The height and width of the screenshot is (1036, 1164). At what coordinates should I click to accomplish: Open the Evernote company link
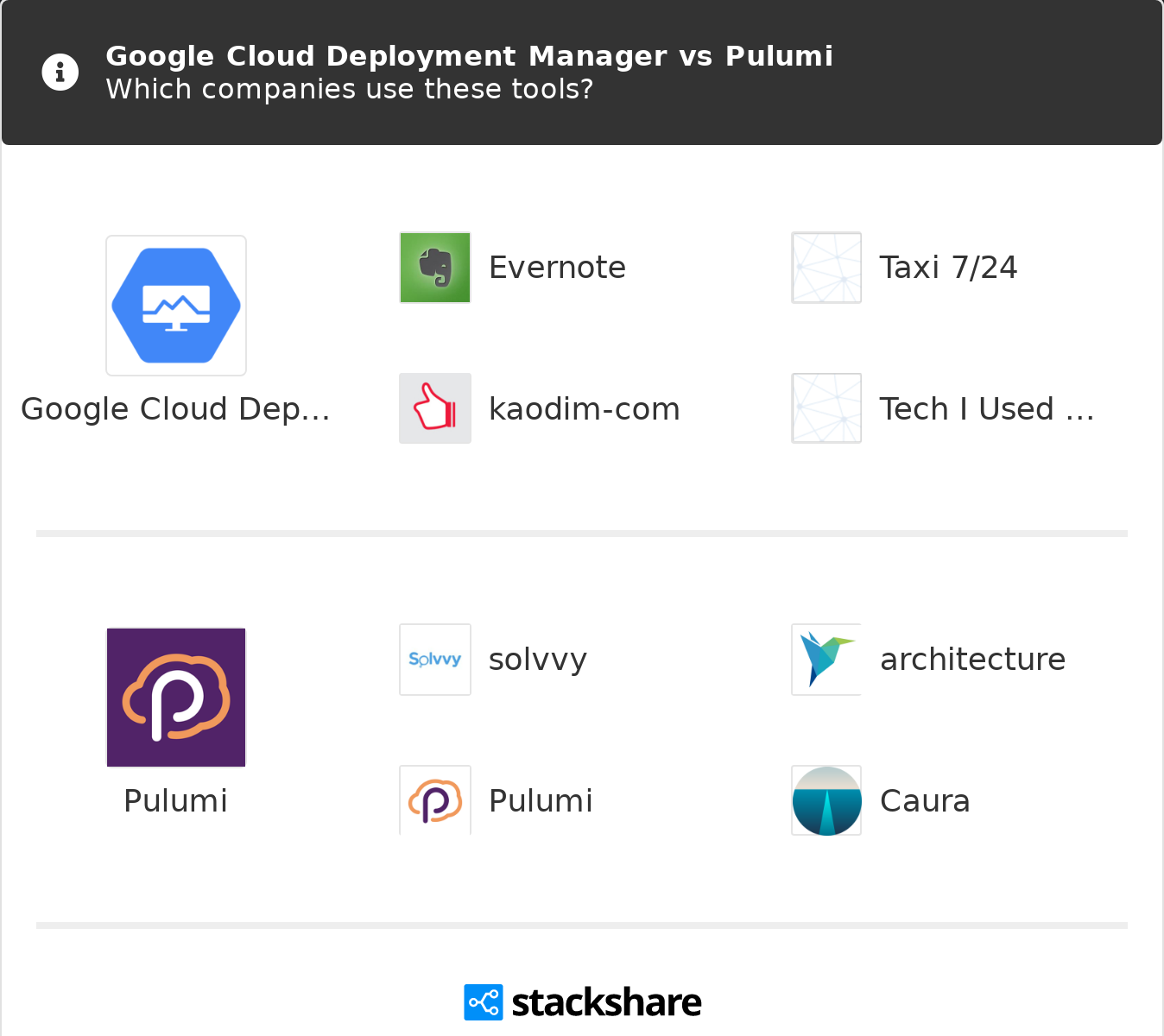click(557, 268)
